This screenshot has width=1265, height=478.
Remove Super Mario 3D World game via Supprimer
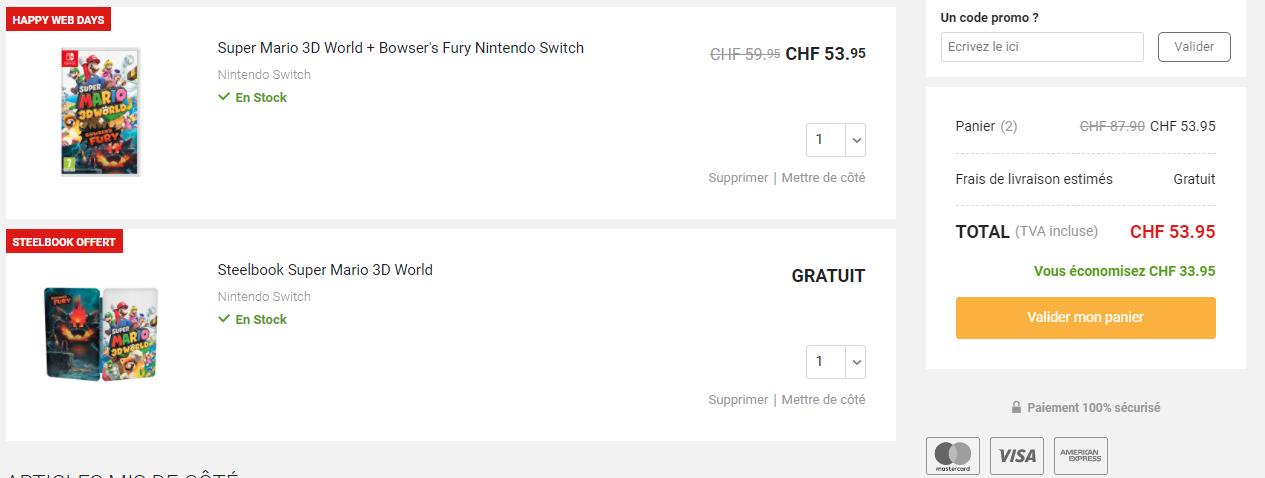coord(738,178)
